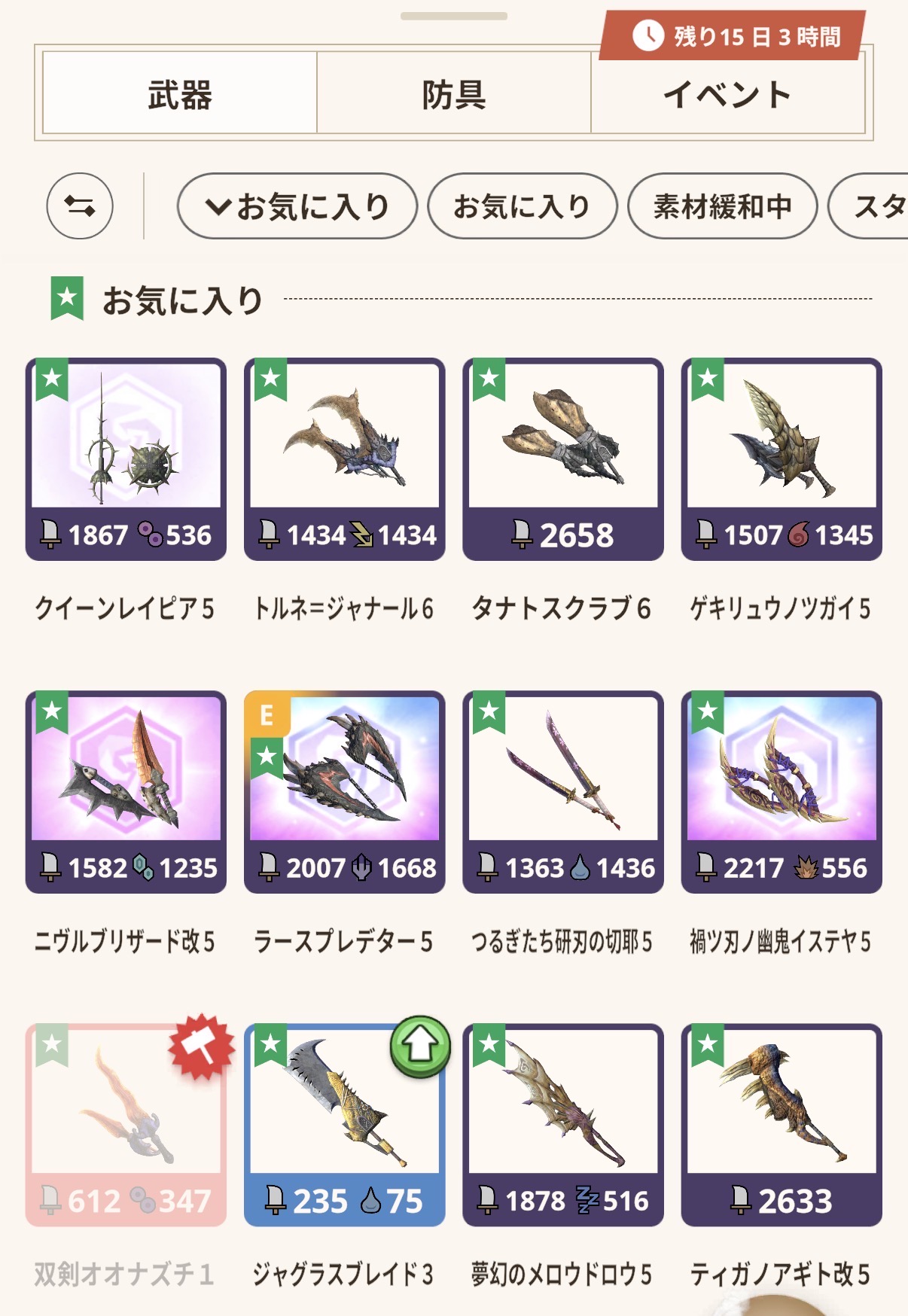Tap the green upgrade arrow on ジャグラスブレイド
This screenshot has width=908, height=1316.
(x=420, y=1046)
